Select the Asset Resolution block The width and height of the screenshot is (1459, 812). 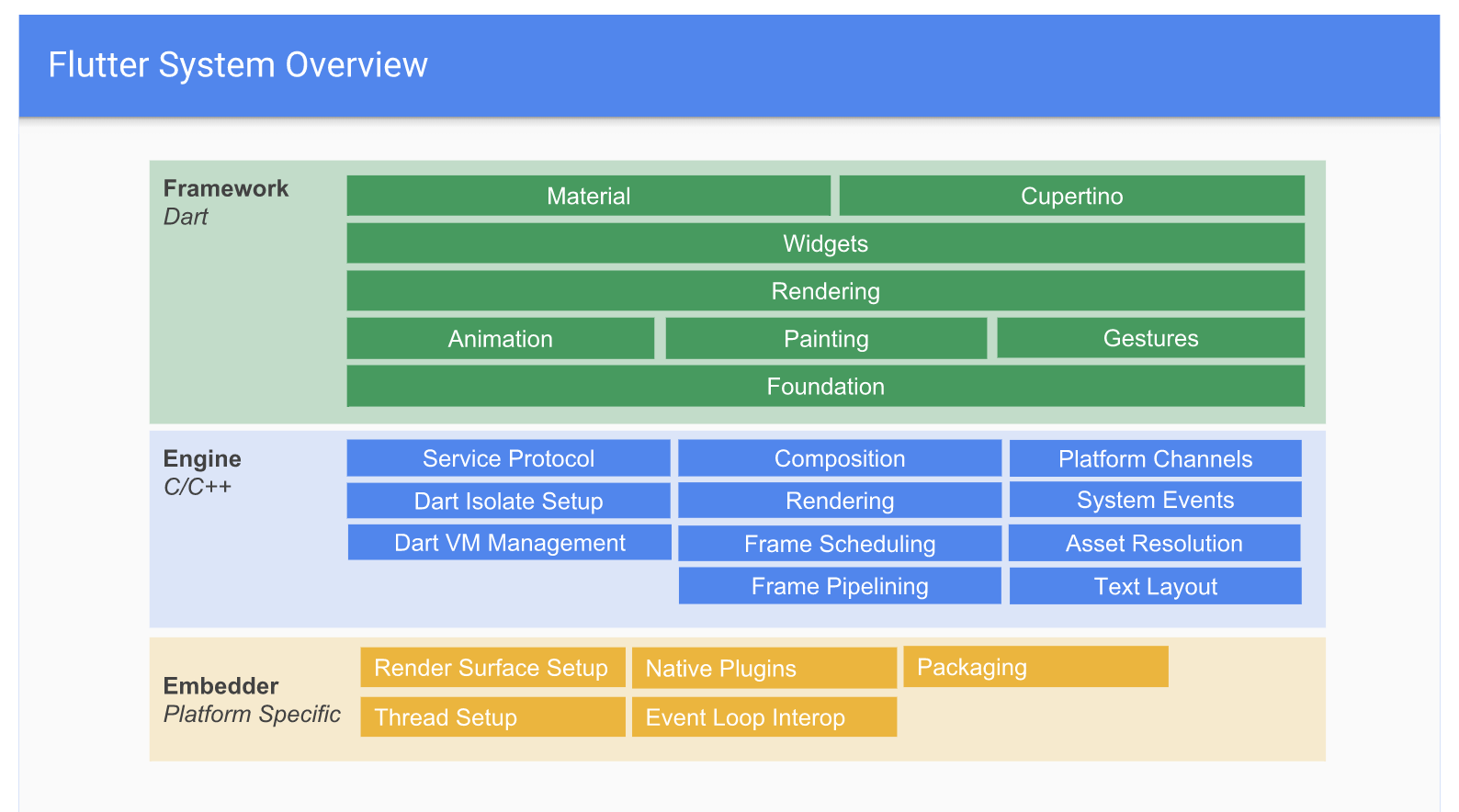(1155, 543)
